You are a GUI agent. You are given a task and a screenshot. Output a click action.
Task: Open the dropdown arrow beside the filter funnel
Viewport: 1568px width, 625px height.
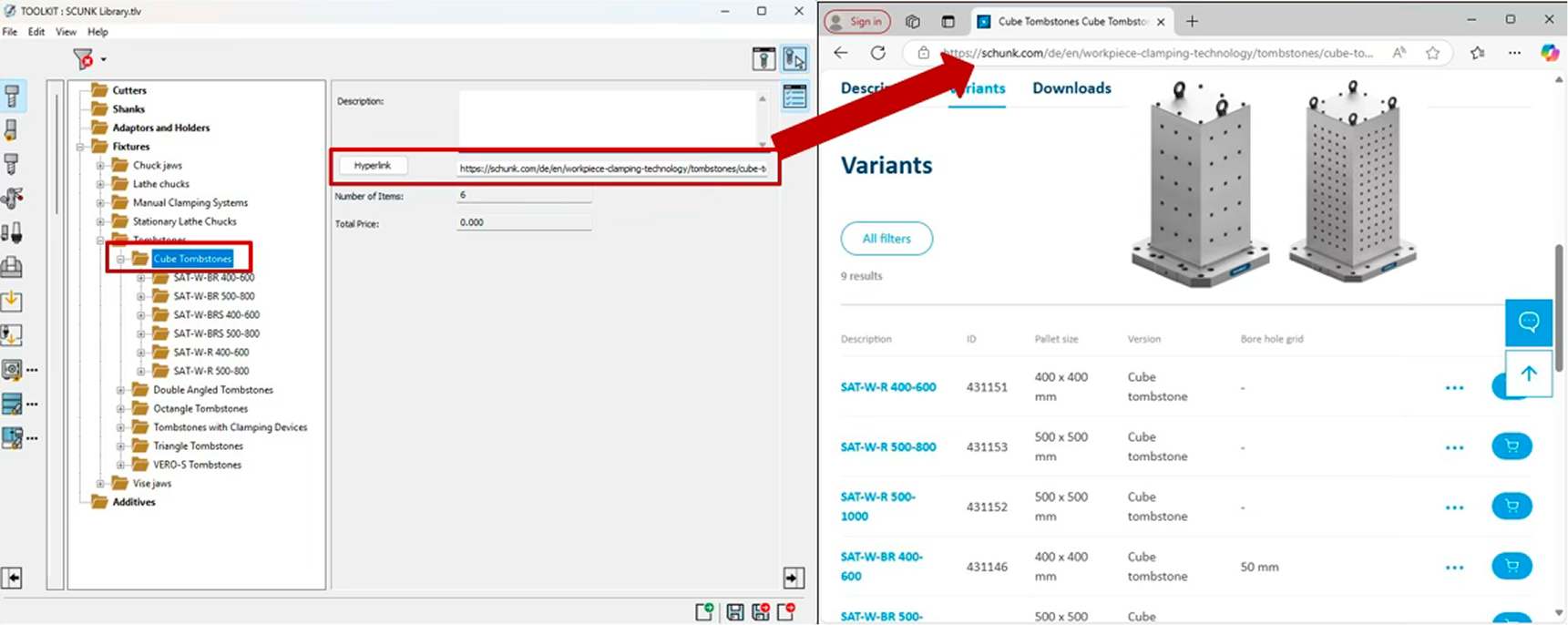tap(103, 60)
